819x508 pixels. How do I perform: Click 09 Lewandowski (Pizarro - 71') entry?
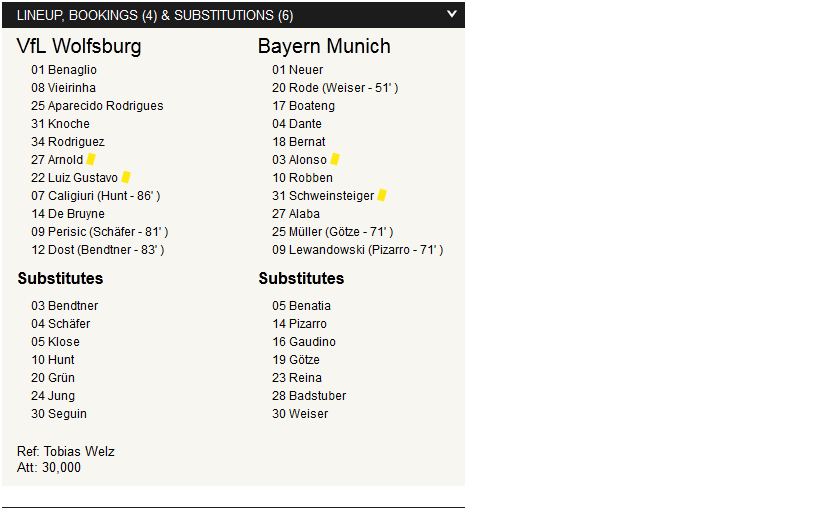click(x=357, y=250)
